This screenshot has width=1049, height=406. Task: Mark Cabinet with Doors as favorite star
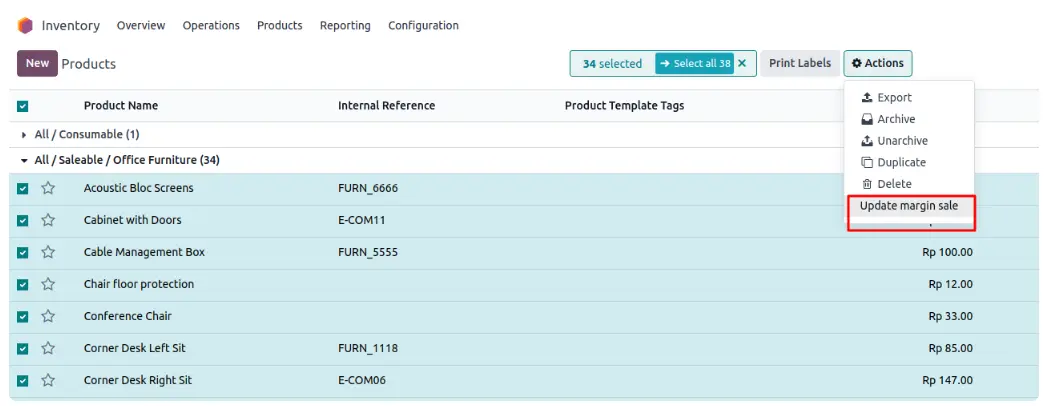(x=48, y=220)
